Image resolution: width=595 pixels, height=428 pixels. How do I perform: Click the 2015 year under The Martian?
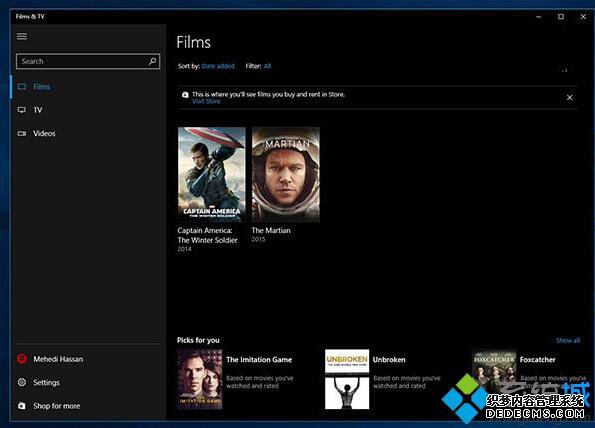click(258, 239)
